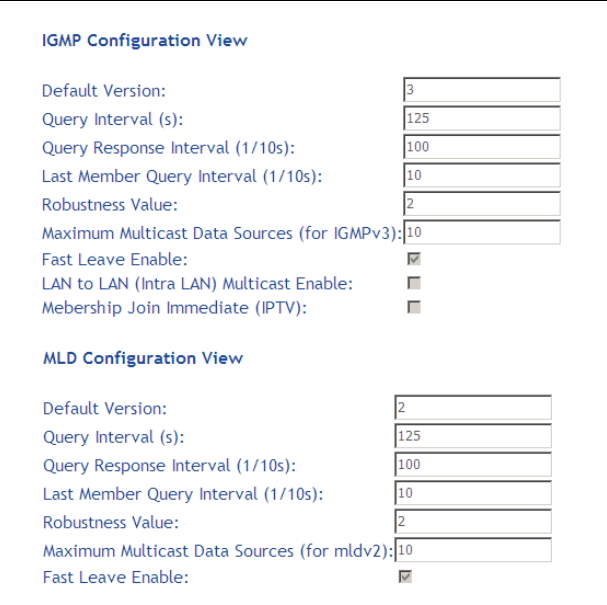The height and width of the screenshot is (605, 607).
Task: Enable LAN to LAN Multicast checkbox
Action: 414,284
